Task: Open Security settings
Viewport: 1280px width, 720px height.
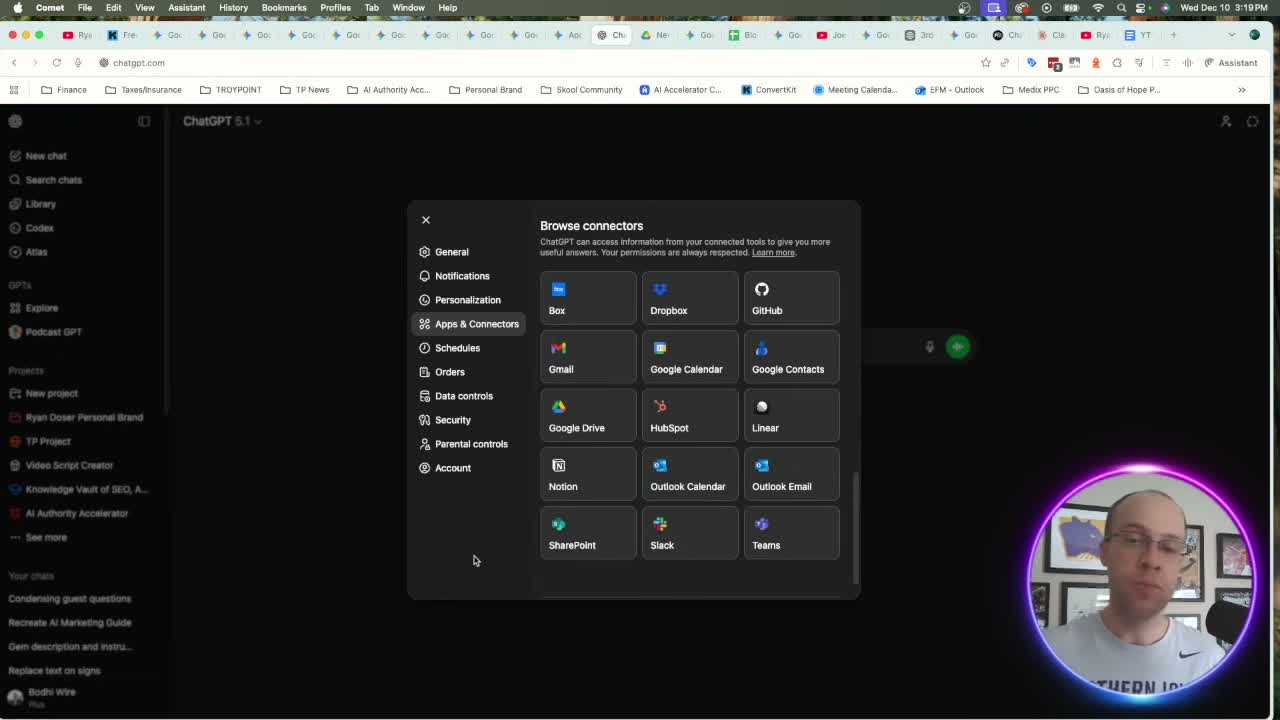Action: (468, 420)
